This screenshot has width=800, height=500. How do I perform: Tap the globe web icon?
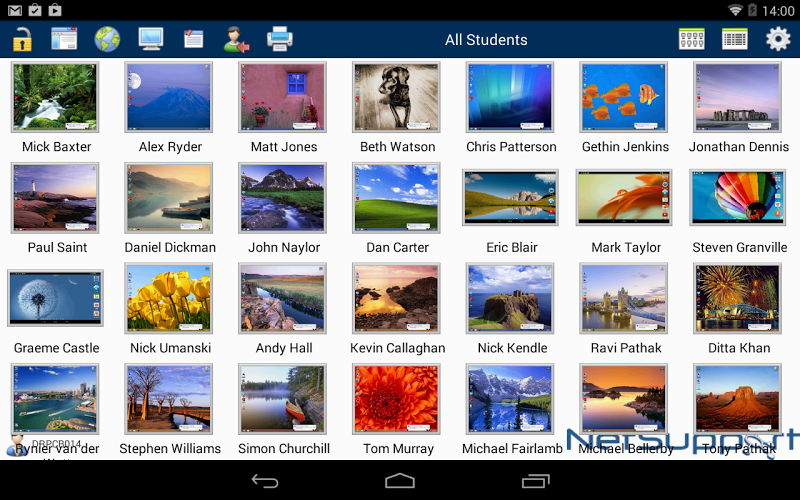point(107,40)
